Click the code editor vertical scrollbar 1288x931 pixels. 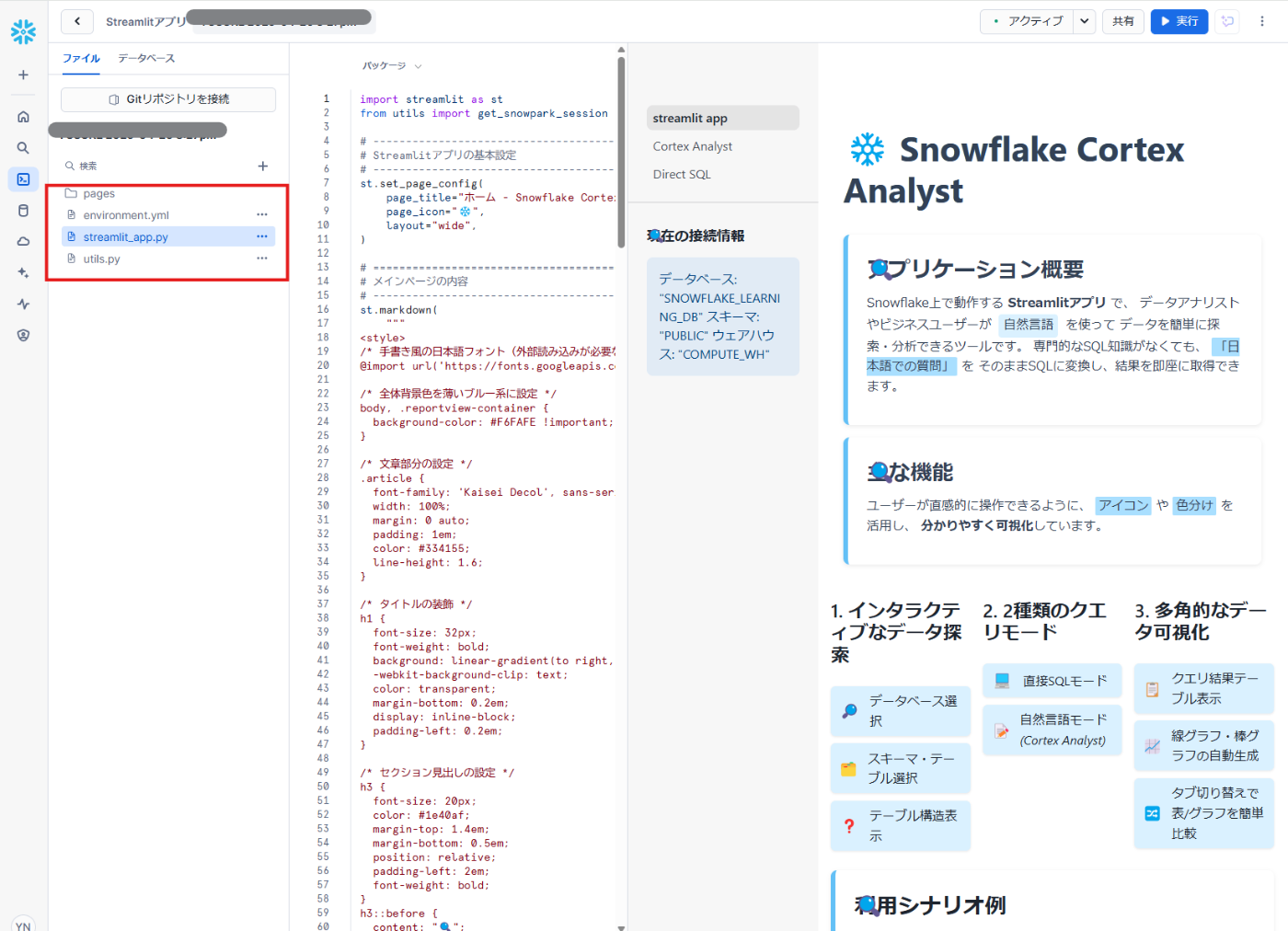pos(621,152)
